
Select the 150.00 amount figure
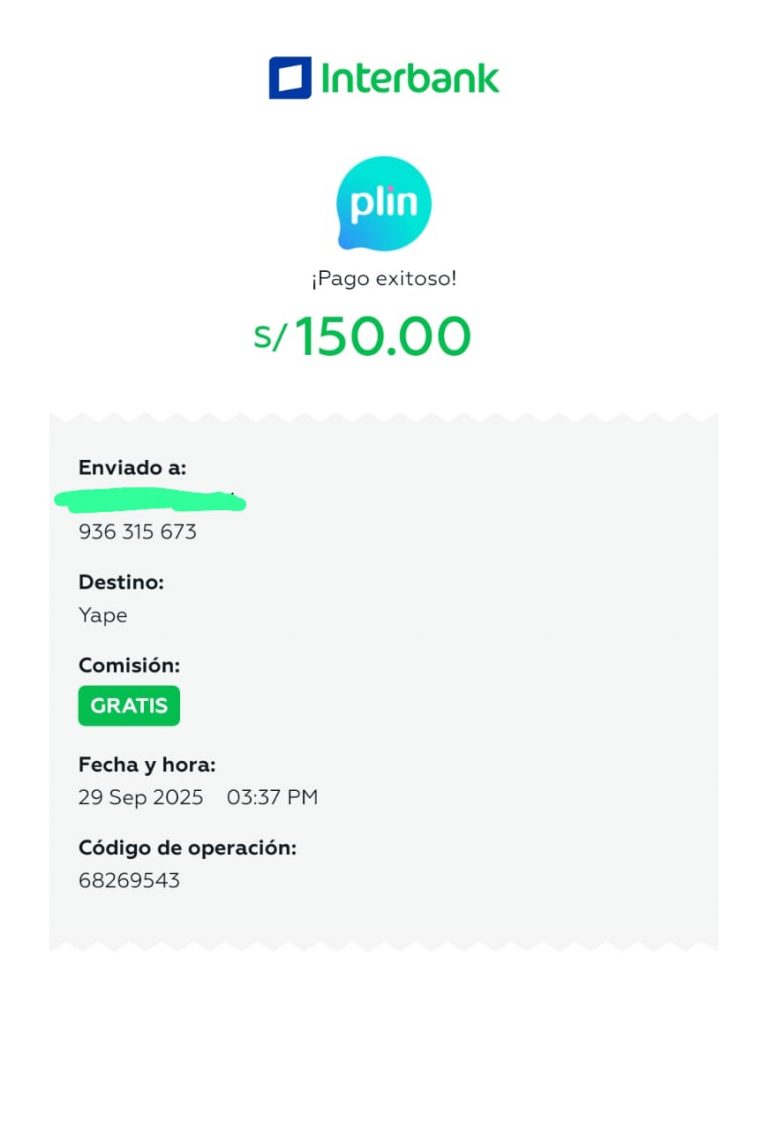tap(382, 337)
